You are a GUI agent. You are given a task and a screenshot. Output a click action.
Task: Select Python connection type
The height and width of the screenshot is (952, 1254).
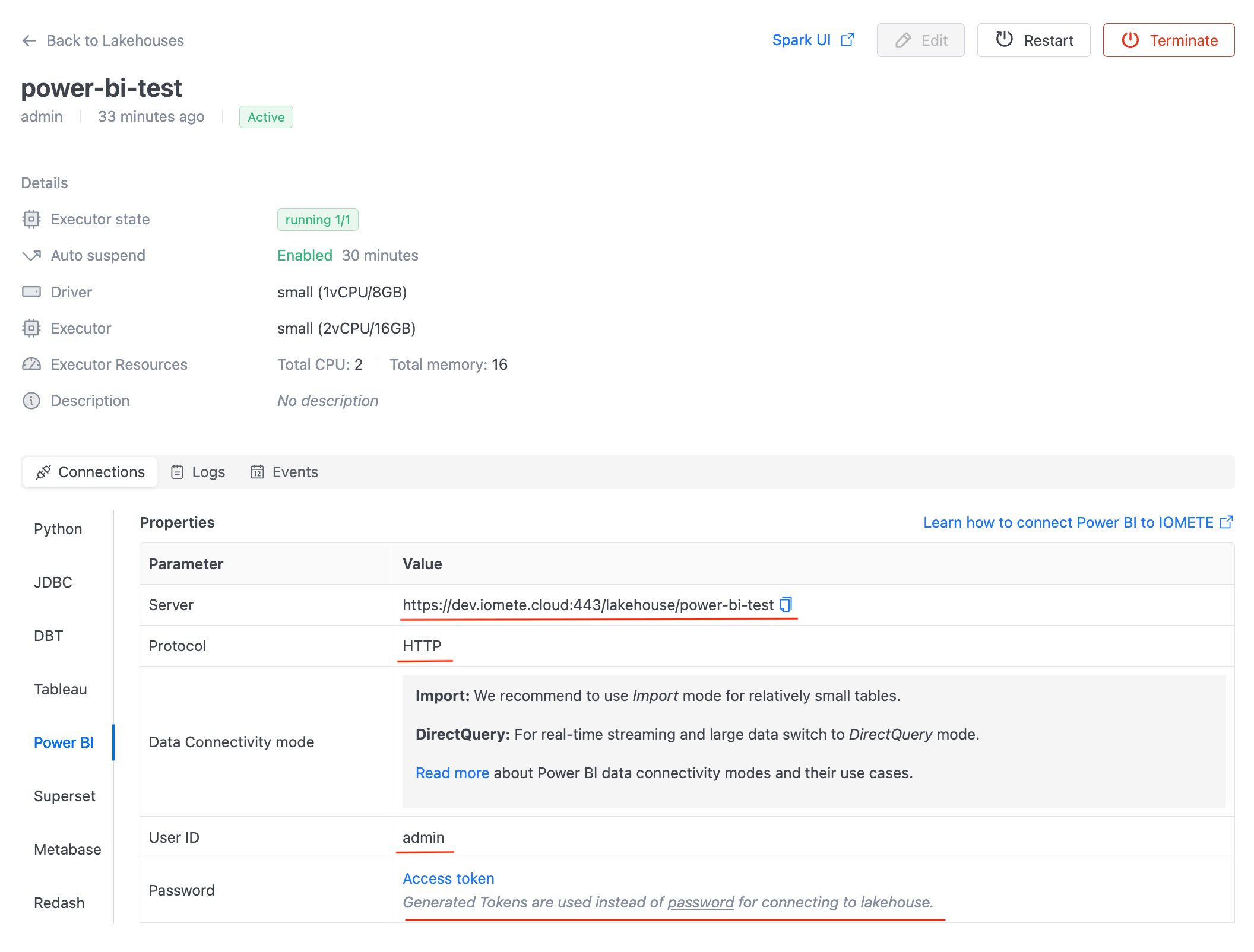(58, 529)
